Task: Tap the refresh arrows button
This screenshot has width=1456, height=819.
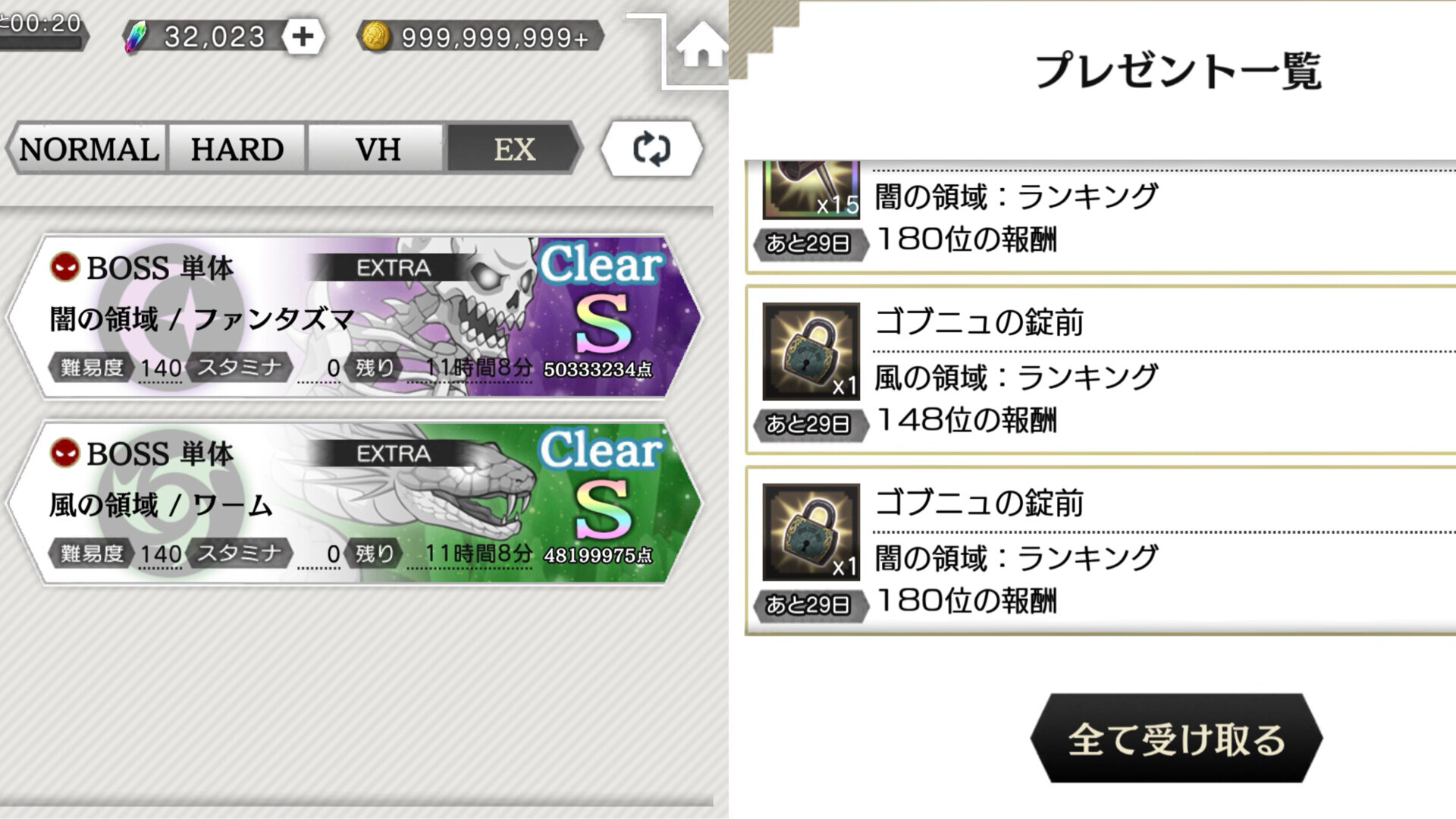Action: point(651,149)
